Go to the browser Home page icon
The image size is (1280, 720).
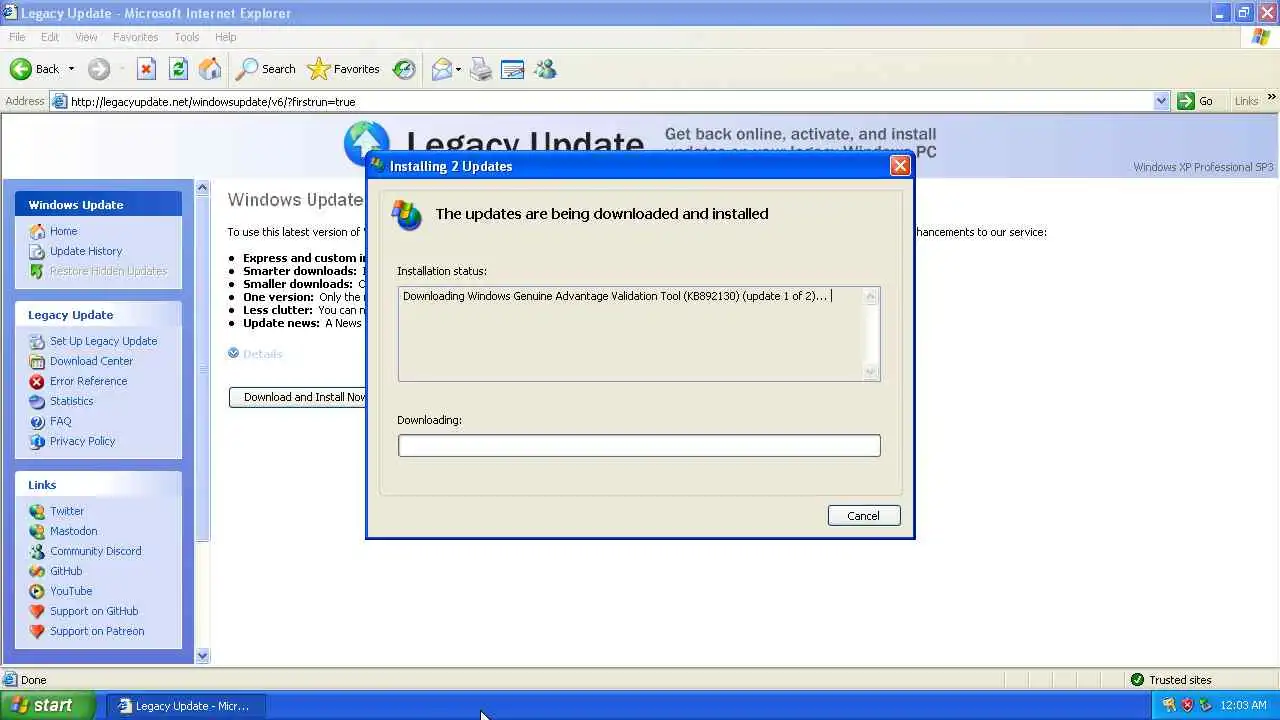(210, 69)
